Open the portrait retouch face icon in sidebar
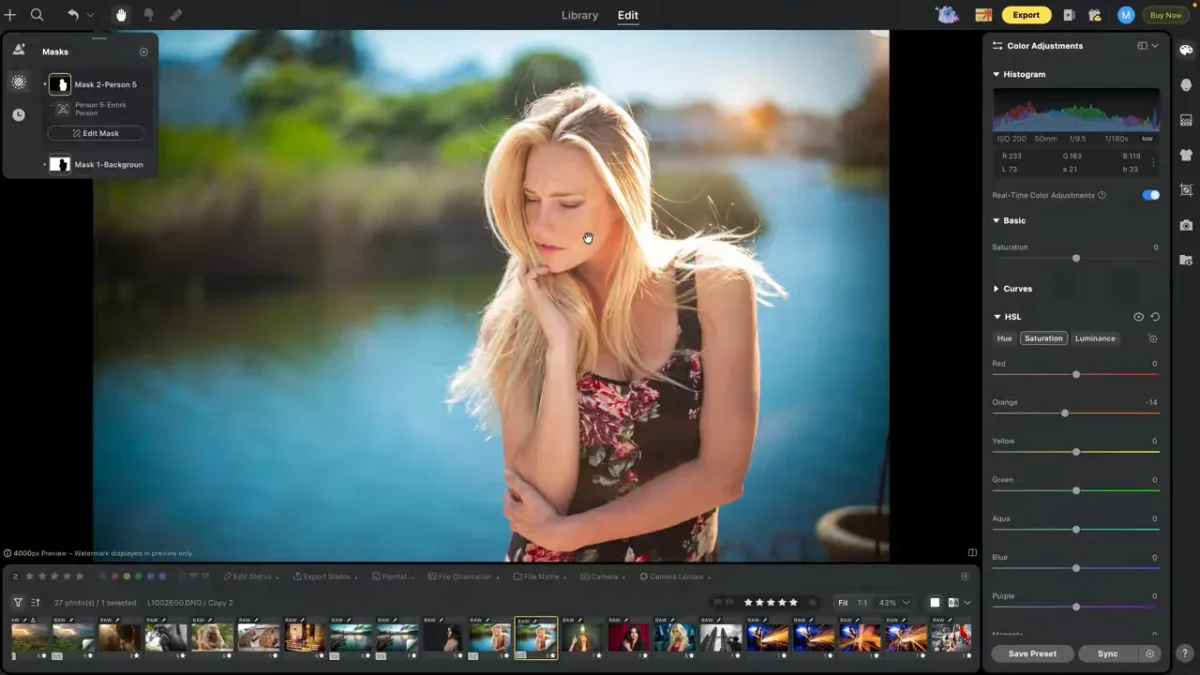Screen dimensions: 1200x675 (1186, 85)
